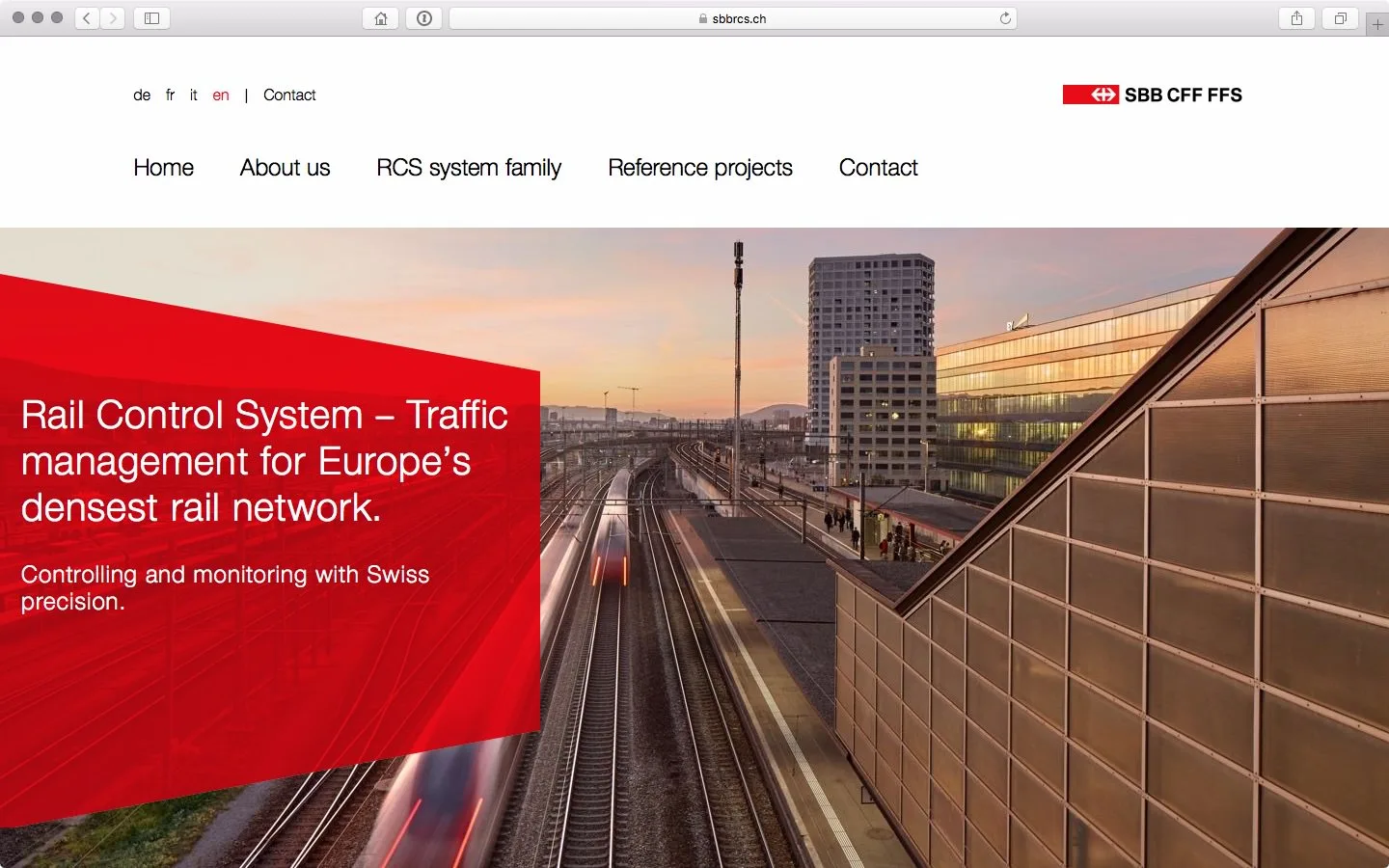This screenshot has height=868, width=1389.
Task: Switch language to French (fr)
Action: click(x=170, y=95)
